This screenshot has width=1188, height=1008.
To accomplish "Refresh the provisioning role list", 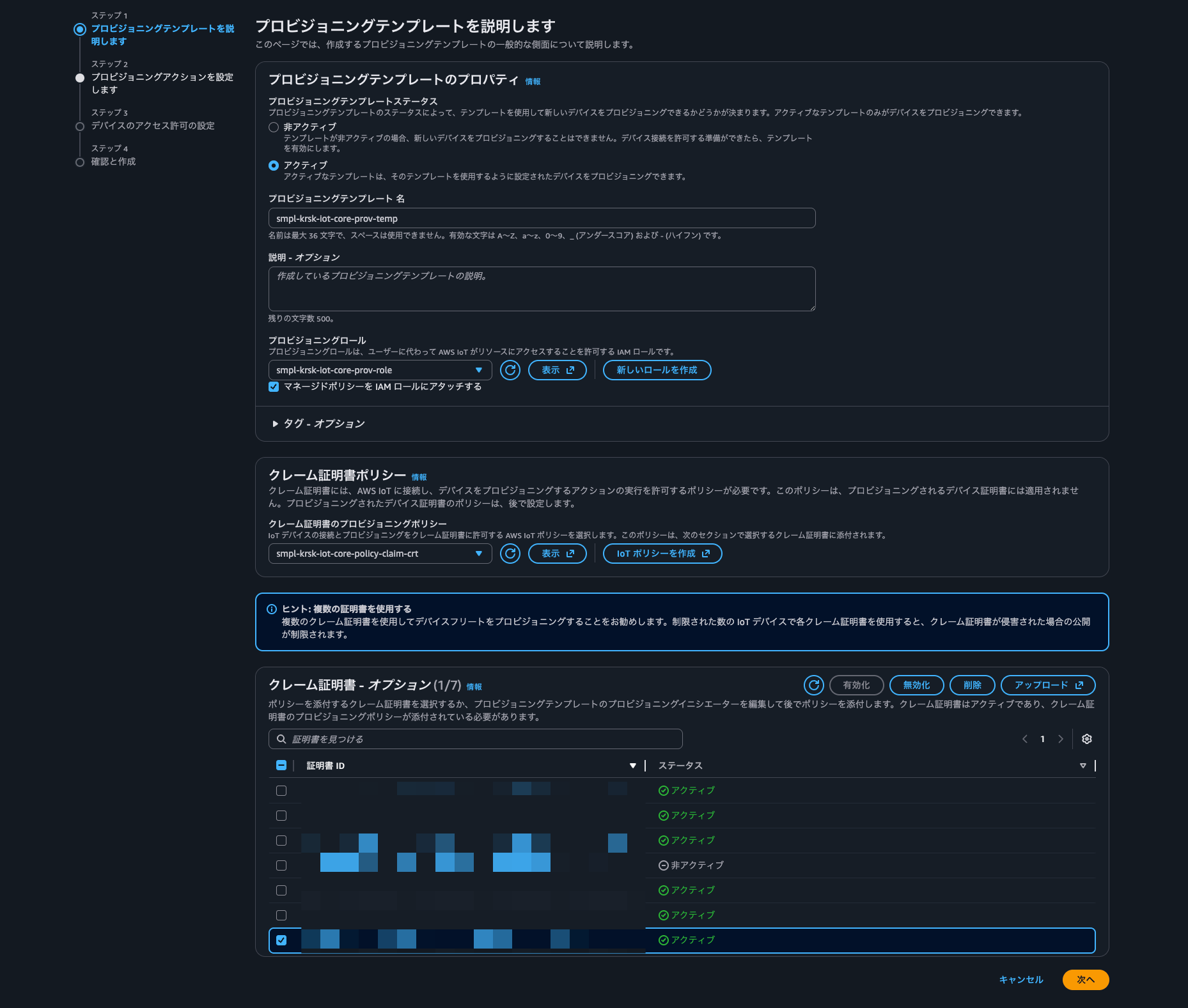I will coord(510,370).
